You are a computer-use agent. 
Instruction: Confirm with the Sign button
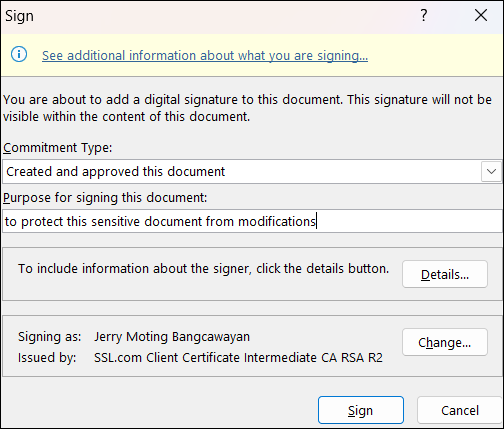(361, 410)
